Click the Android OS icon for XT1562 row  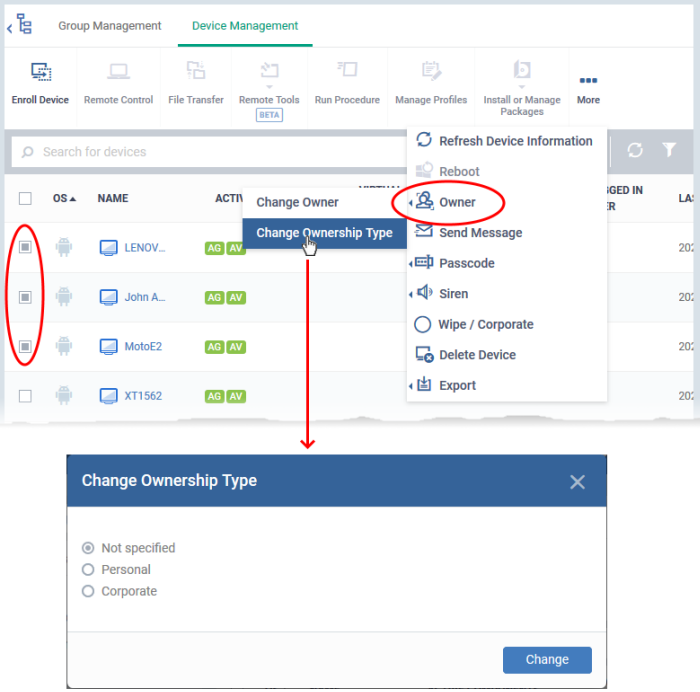tap(64, 395)
